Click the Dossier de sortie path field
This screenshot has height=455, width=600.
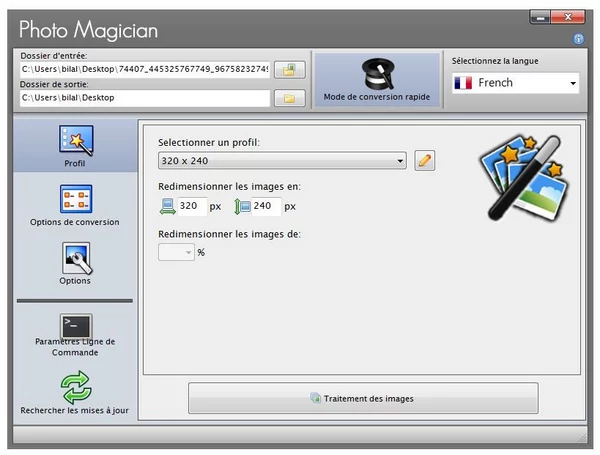point(145,98)
